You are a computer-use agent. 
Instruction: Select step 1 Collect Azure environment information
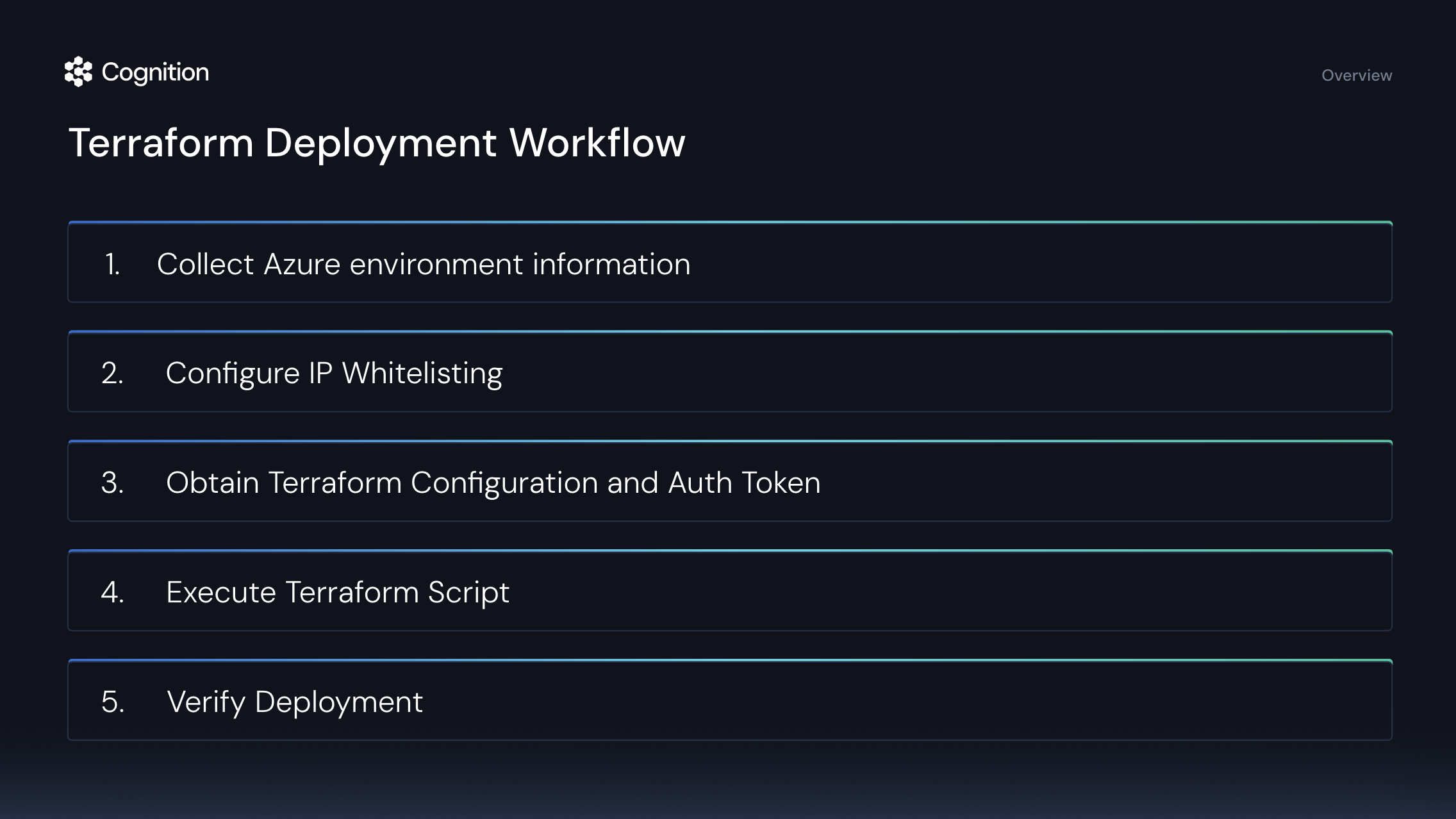click(423, 264)
